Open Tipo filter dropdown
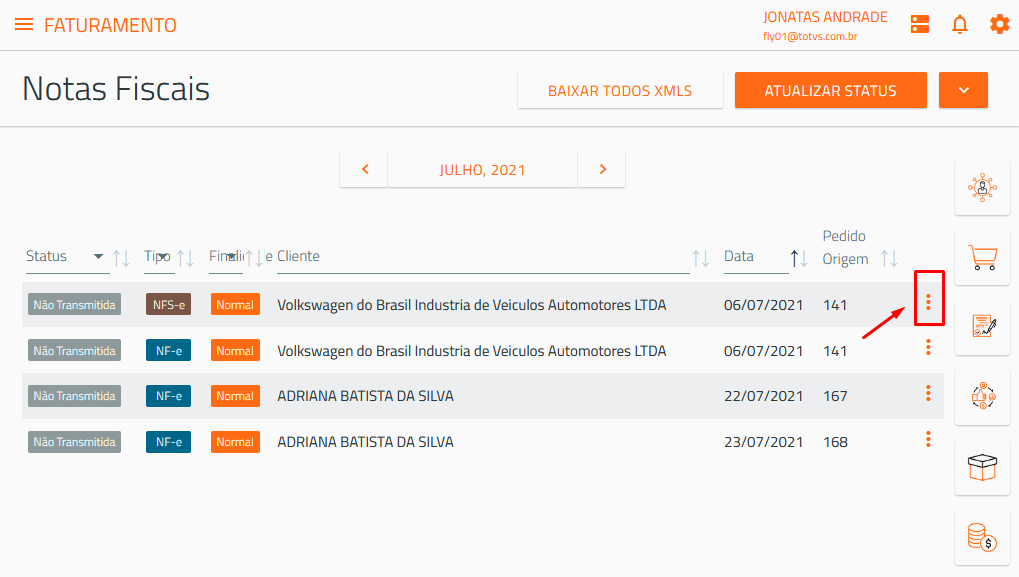 pyautogui.click(x=159, y=257)
